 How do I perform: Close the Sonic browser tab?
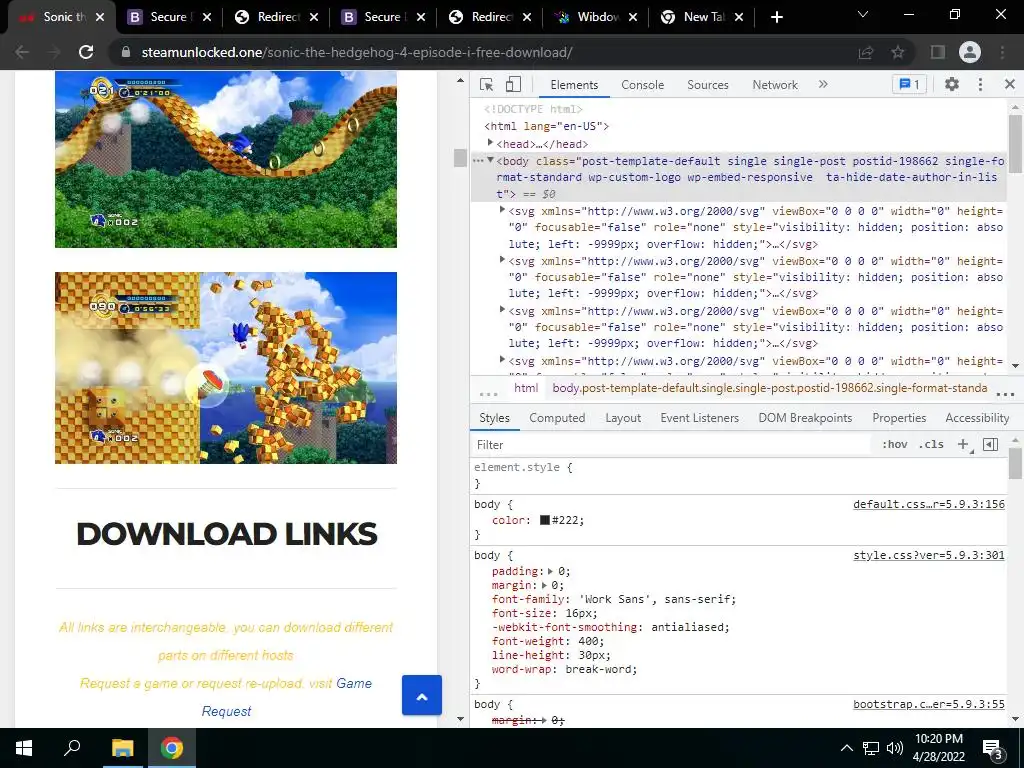tap(100, 17)
